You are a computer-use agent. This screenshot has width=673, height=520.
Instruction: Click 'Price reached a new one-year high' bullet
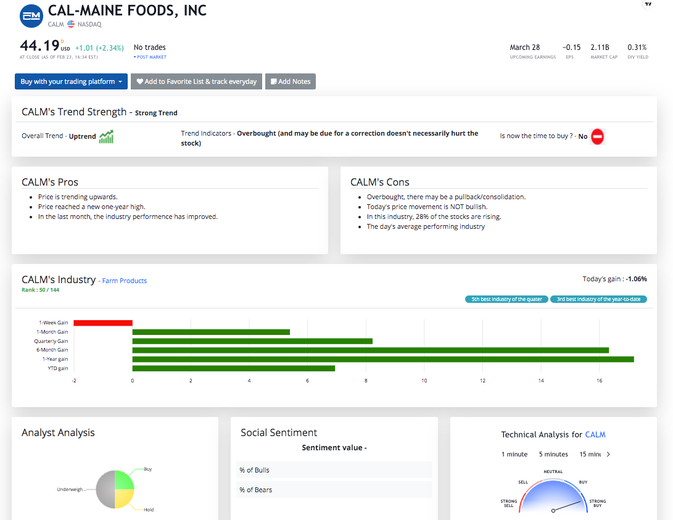pos(91,207)
